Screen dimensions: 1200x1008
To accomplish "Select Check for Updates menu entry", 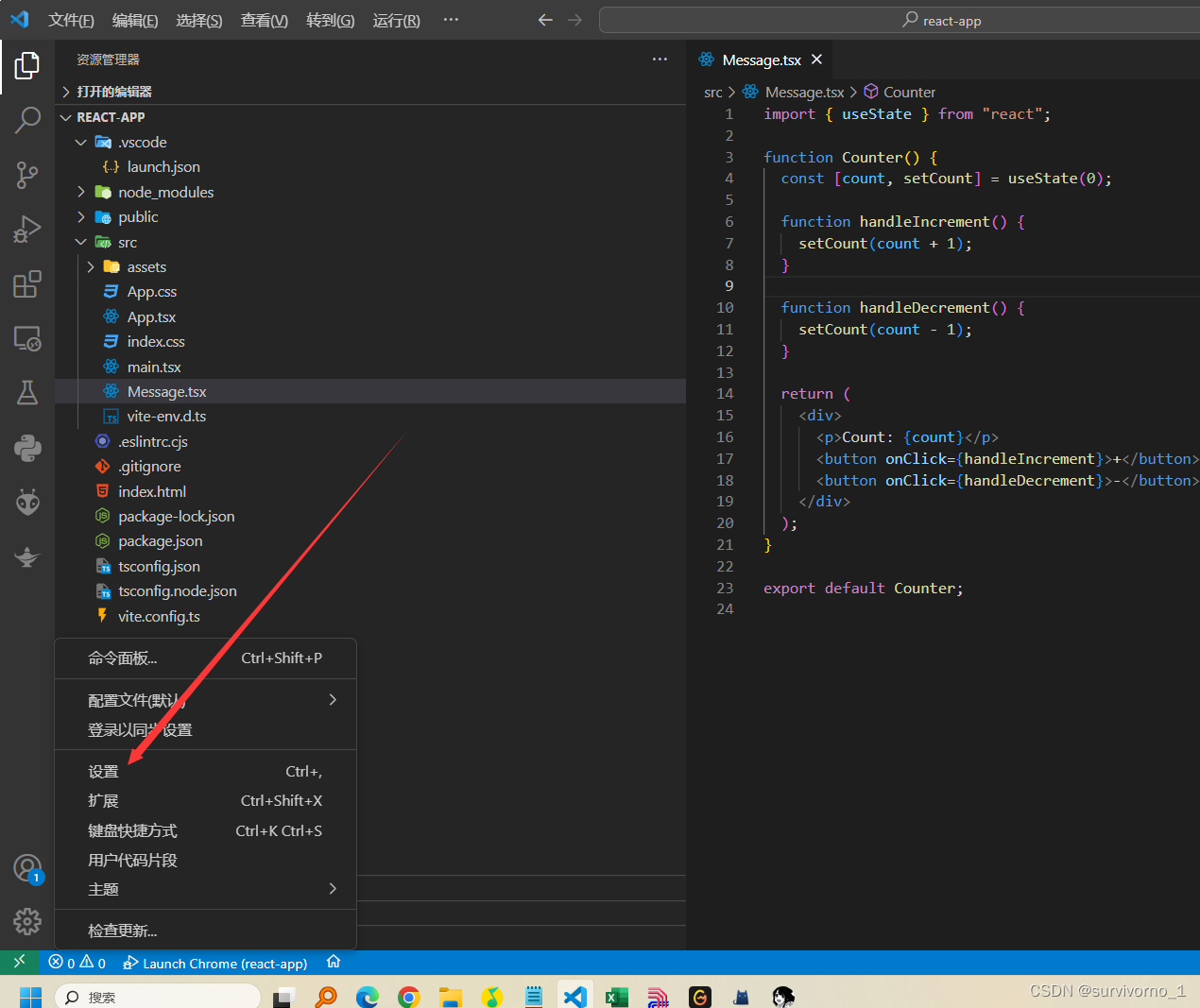I will pyautogui.click(x=205, y=931).
